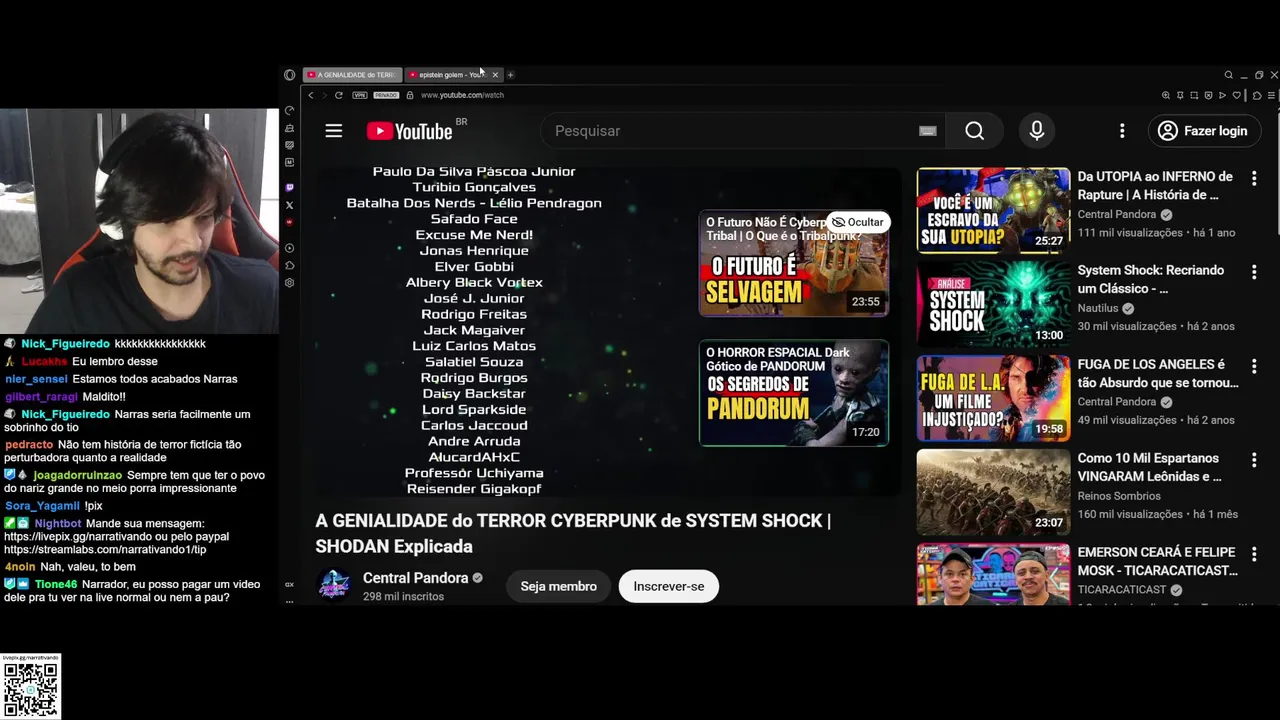Image resolution: width=1280 pixels, height=720 pixels.
Task: Open the Easy setup lines icon
Action: [x=1271, y=95]
